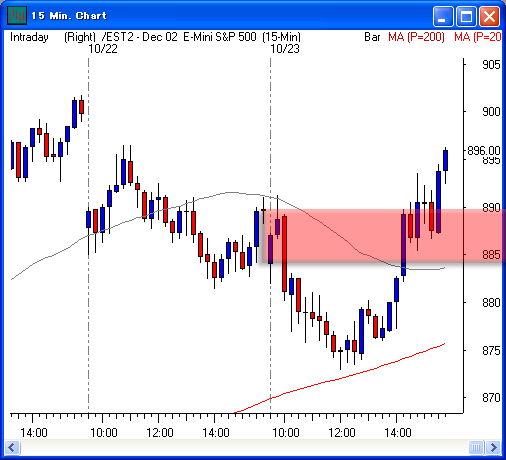Viewport: 506px width, 460px height.
Task: Click the 12:00 time axis label under 10/23
Action: 342,433
